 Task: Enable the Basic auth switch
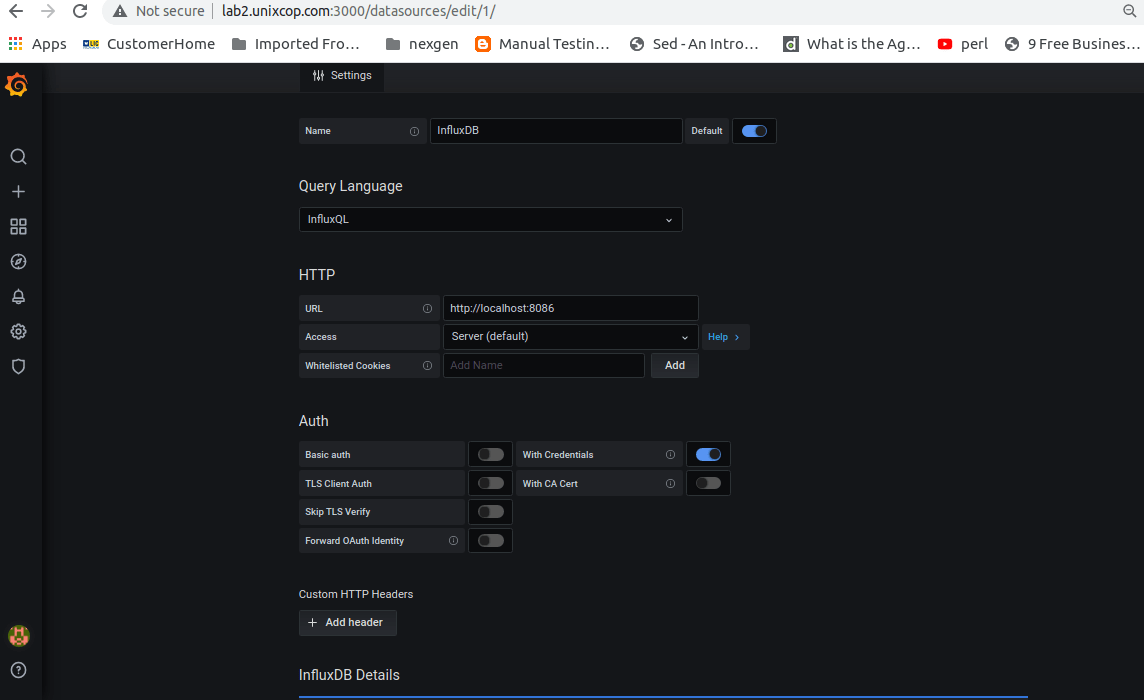tap(491, 455)
